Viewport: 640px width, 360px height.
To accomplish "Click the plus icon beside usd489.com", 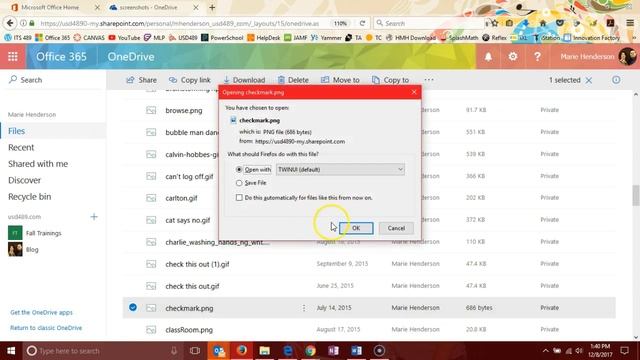I will point(94,217).
